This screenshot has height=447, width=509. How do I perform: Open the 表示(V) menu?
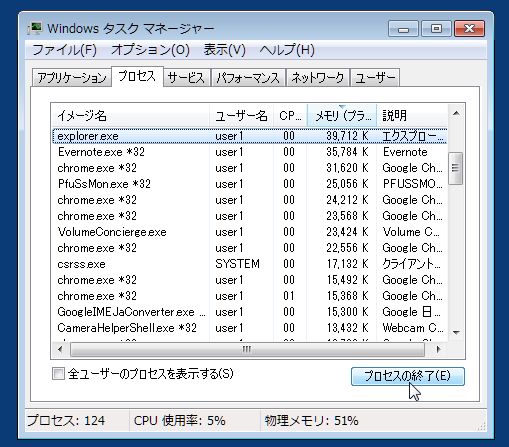(225, 50)
